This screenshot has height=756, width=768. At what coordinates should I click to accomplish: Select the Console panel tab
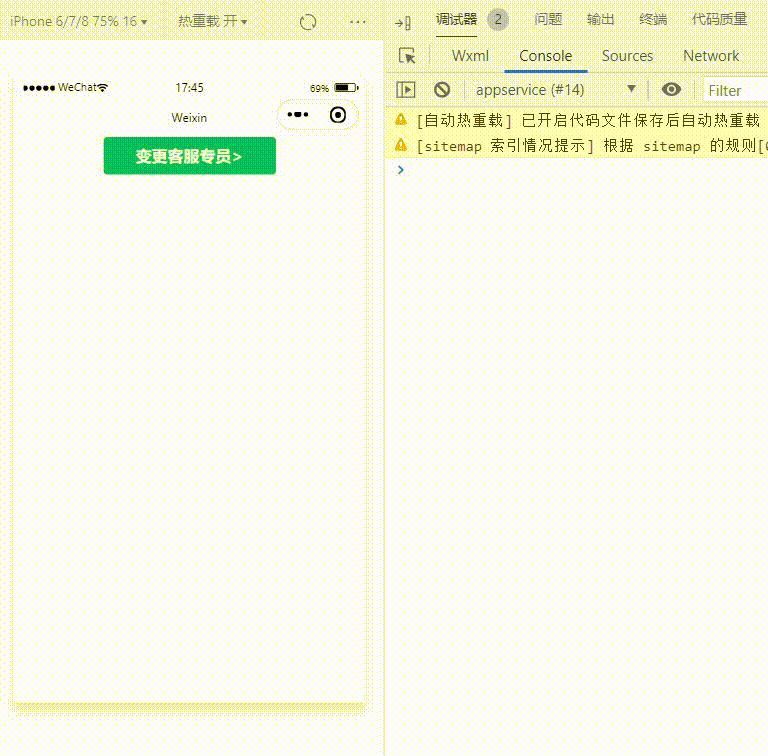546,56
